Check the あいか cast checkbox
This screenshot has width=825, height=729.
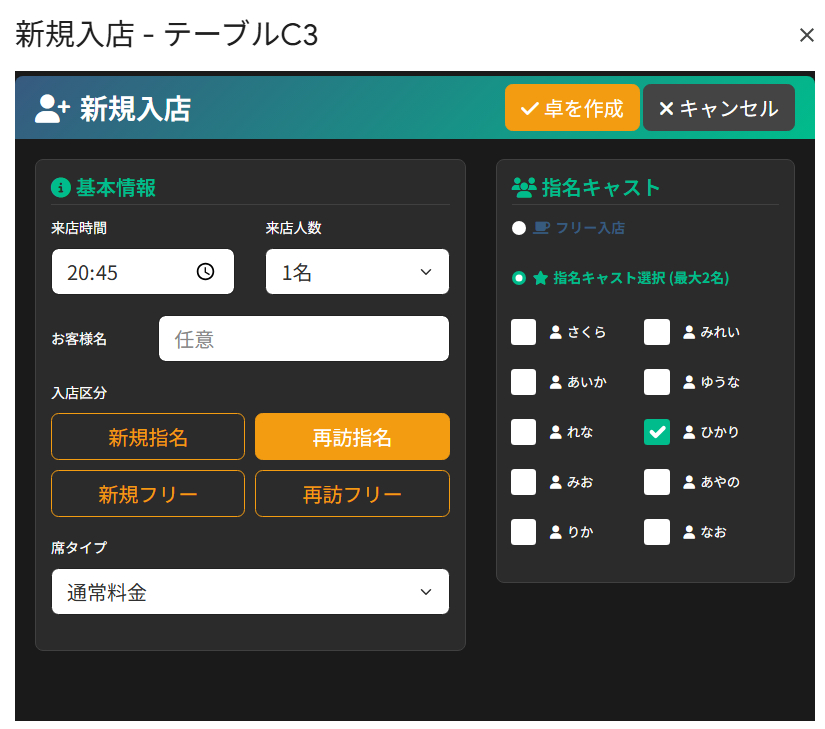click(524, 382)
